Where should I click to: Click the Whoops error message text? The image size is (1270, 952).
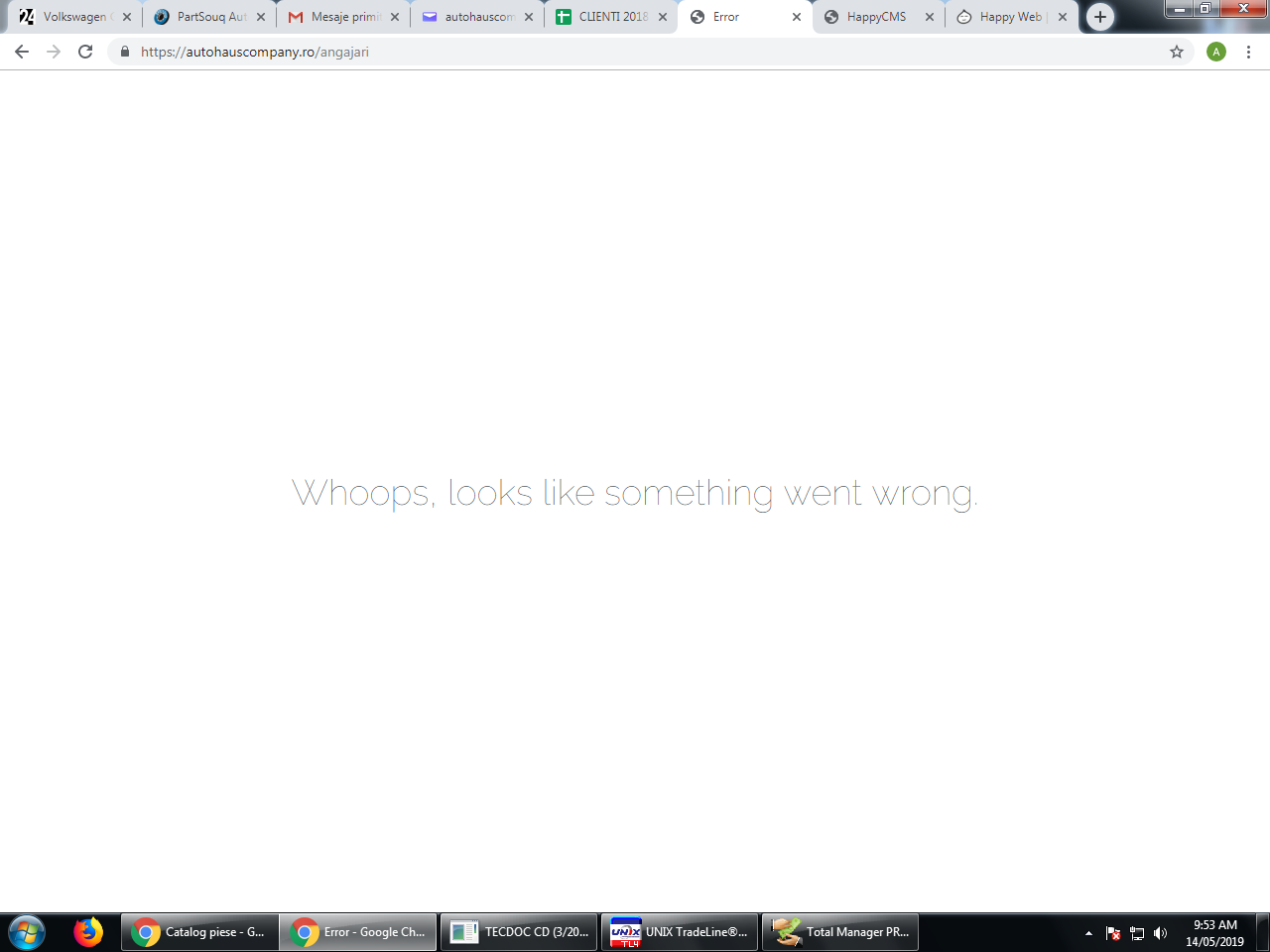(635, 493)
